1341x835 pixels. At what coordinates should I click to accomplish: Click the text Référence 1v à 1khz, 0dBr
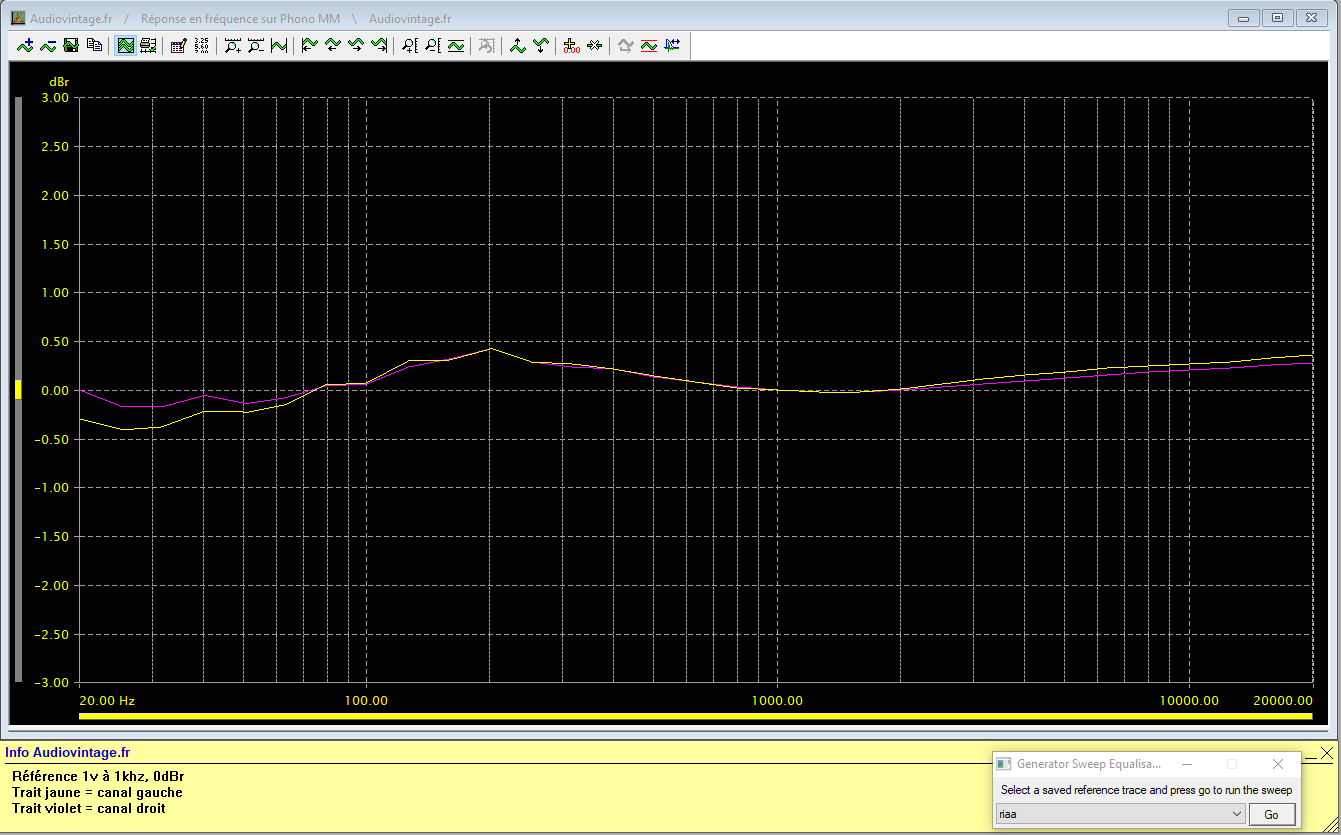98,776
